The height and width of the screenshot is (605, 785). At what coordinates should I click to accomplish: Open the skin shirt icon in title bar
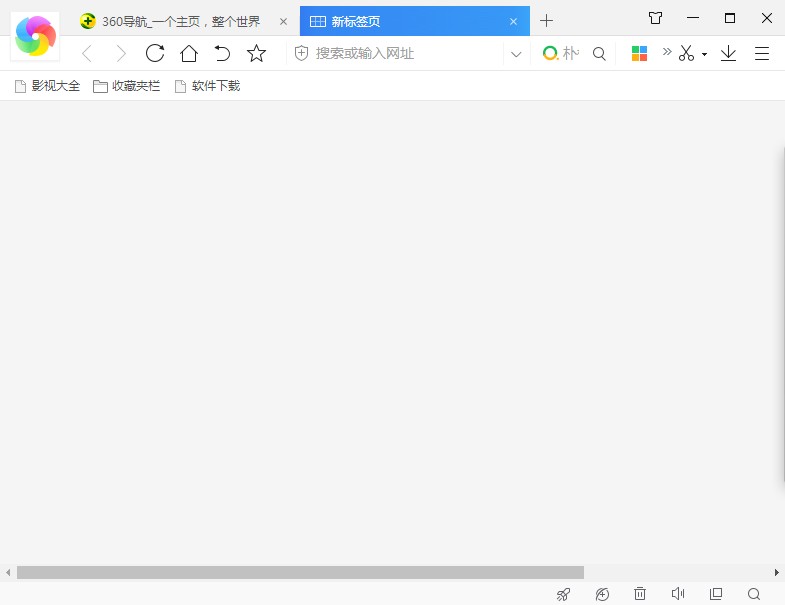[655, 19]
